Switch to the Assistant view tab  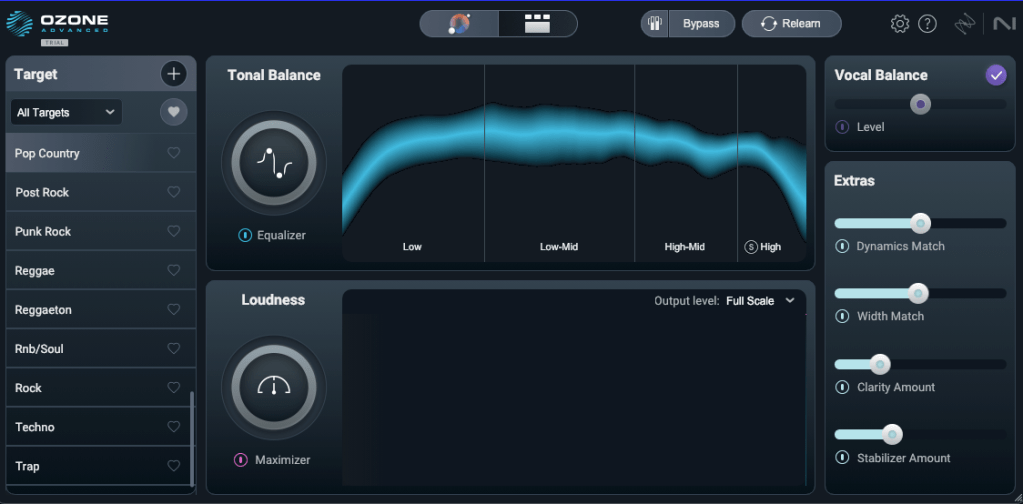[x=460, y=24]
